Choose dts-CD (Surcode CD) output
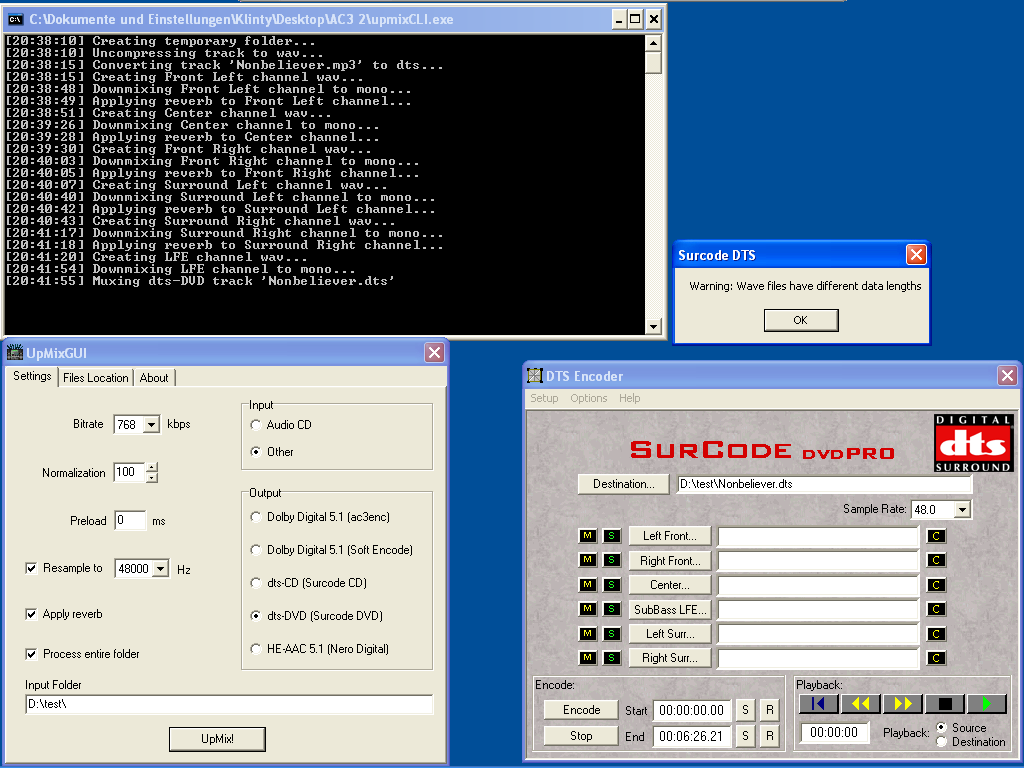Viewport: 1024px width, 768px height. pos(309,583)
